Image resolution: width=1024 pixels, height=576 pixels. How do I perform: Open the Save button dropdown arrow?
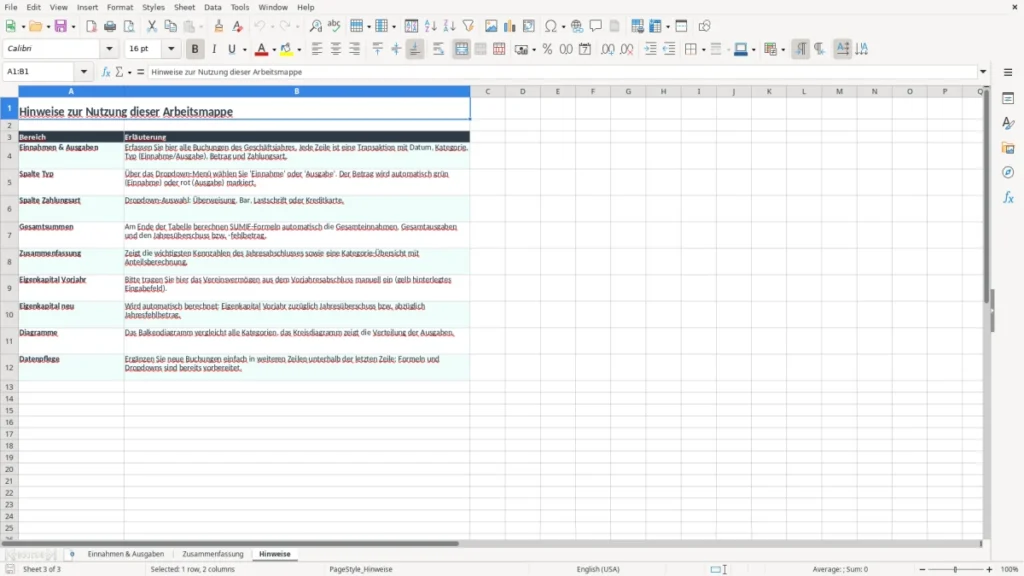tap(73, 27)
